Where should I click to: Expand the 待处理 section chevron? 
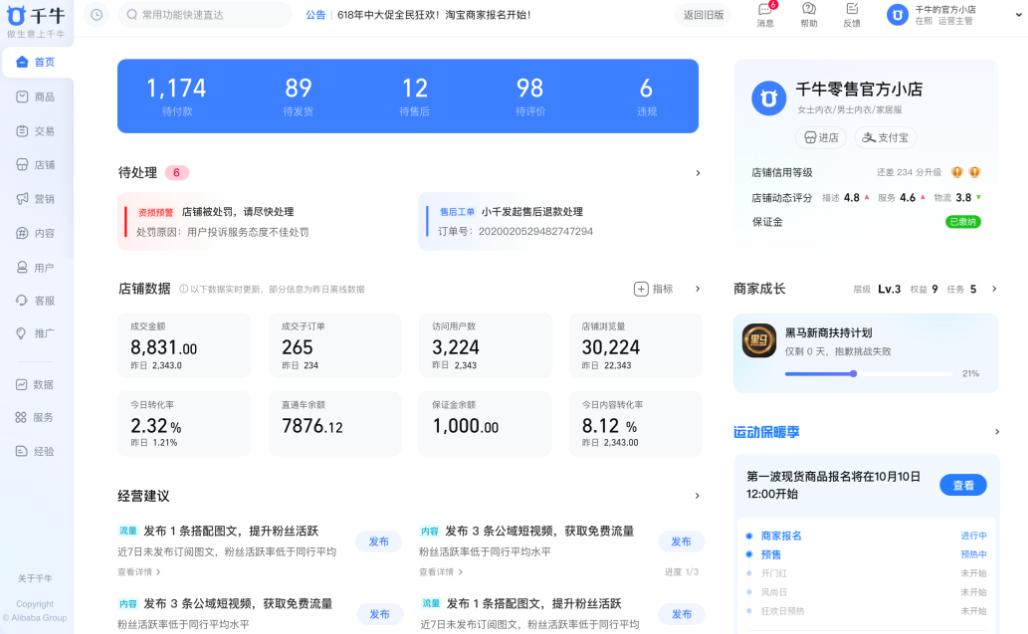pos(698,173)
